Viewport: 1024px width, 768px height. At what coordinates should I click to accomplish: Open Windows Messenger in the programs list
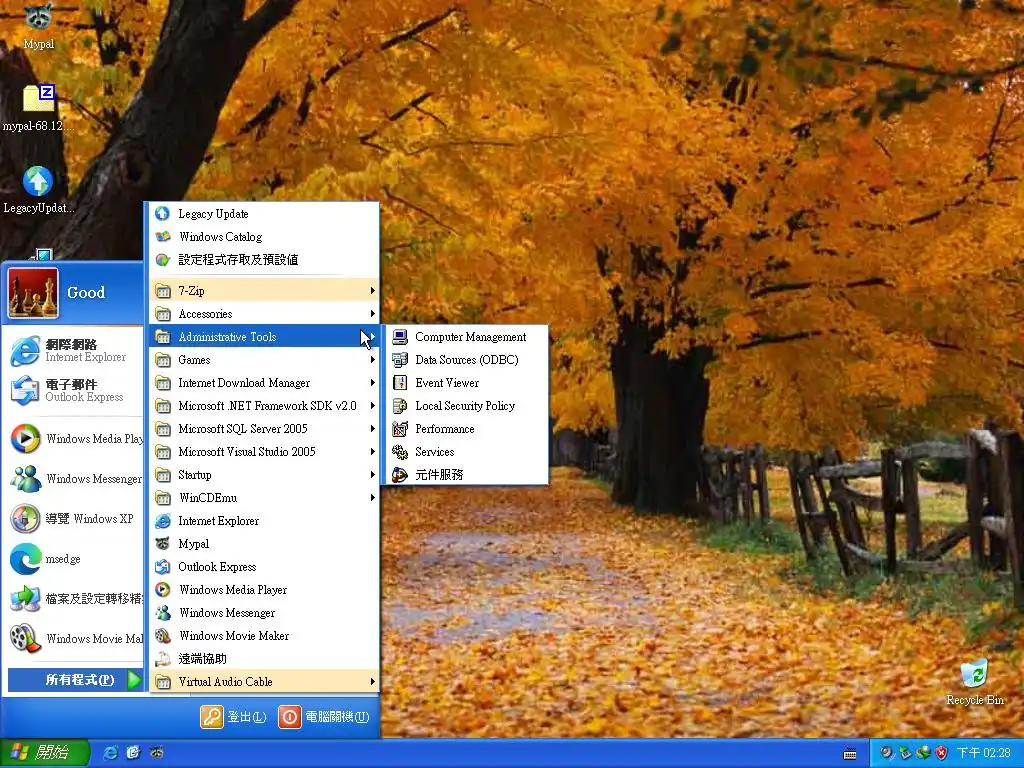tap(264, 613)
